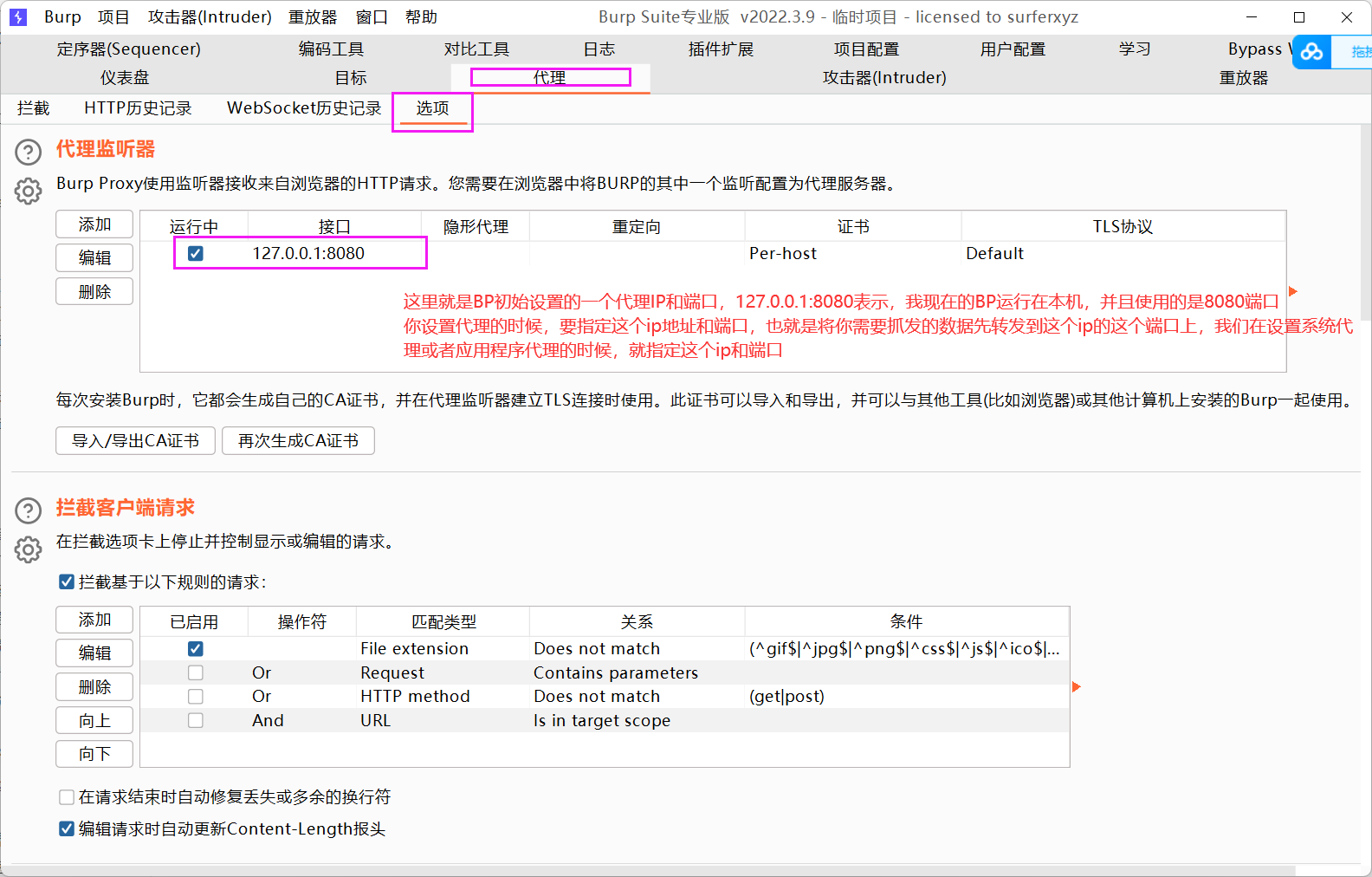Screen dimensions: 1372x877
Task: Toggle 拦截基于以下规则的请求 checkbox
Action: pyautogui.click(x=67, y=582)
